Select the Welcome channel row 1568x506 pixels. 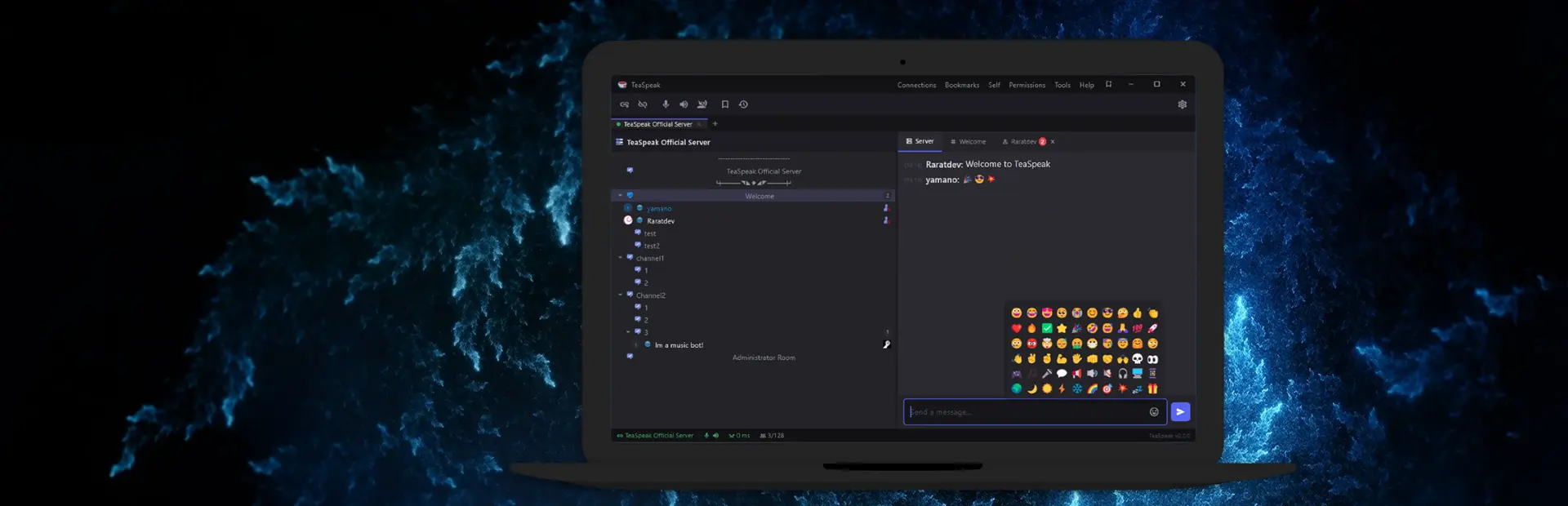[x=752, y=196]
